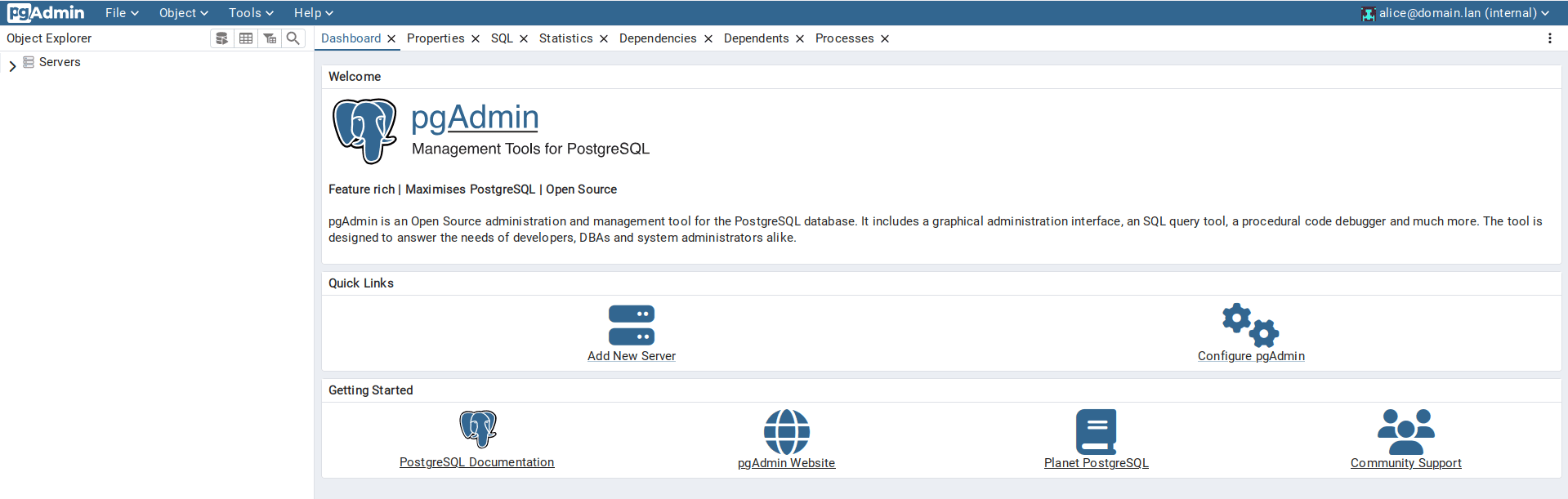Close the Dependencies tab

(708, 38)
